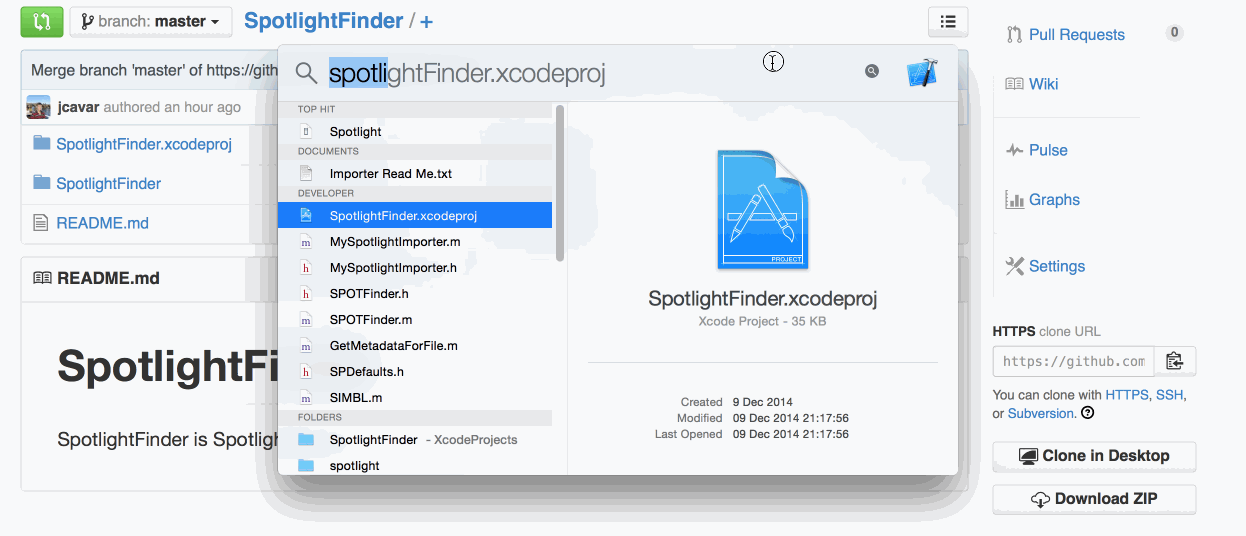Screen dimensions: 1246x536
Task: Click the Spotlight magnifying glass icon
Action: pos(306,72)
